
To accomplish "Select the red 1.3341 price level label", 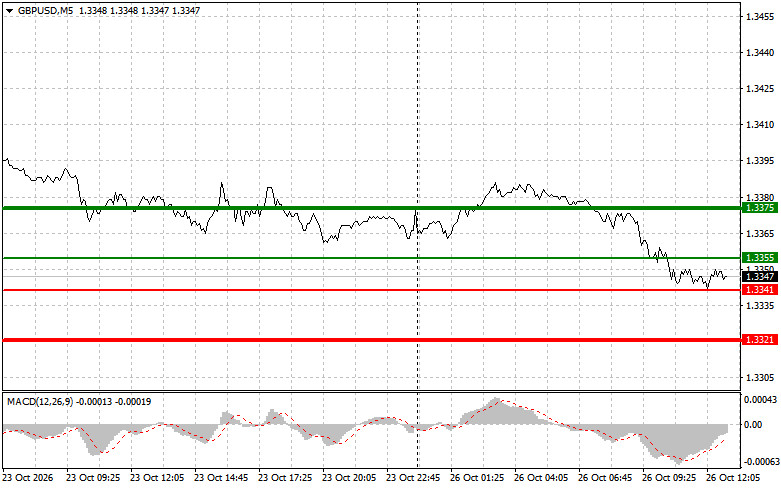I will 760,290.
